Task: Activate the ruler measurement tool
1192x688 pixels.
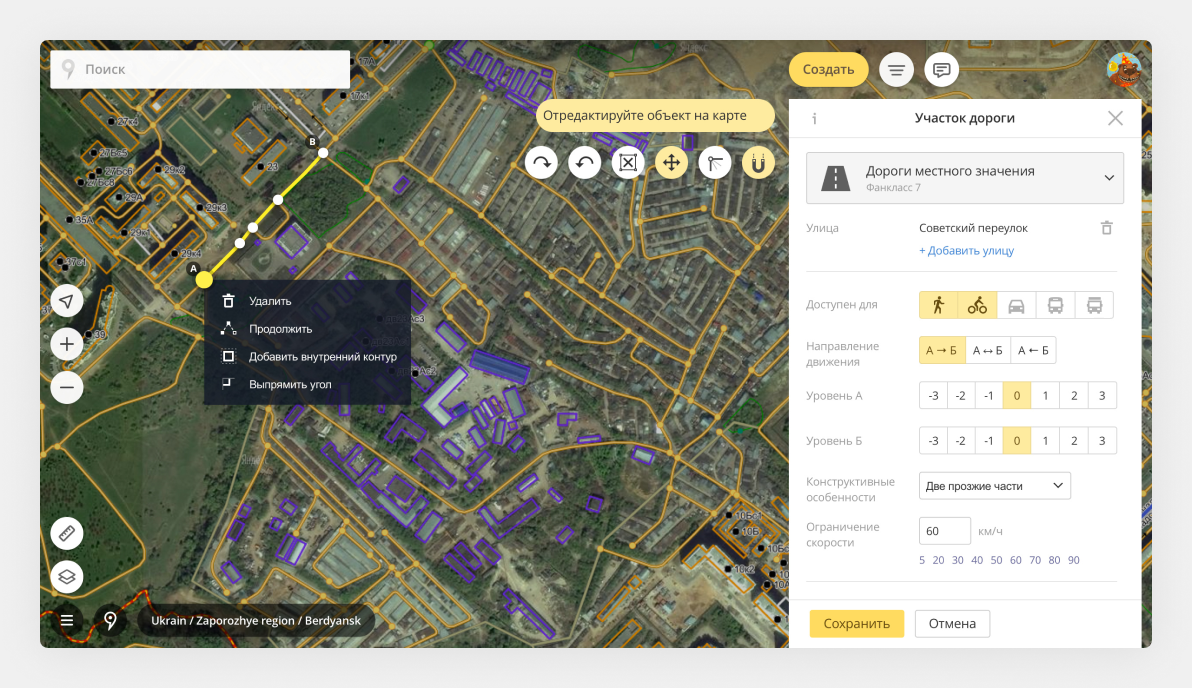Action: 67,533
